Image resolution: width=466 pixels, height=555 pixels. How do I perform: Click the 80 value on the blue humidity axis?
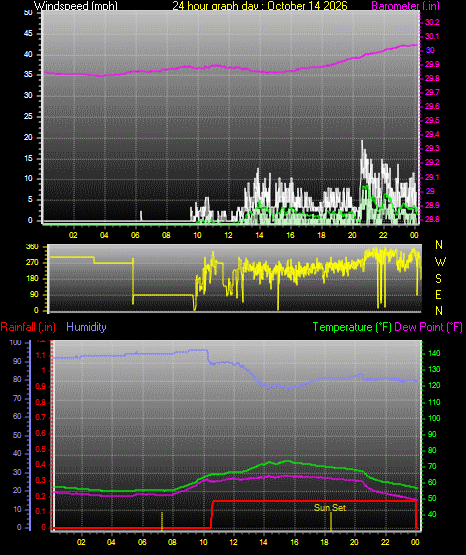(17, 379)
